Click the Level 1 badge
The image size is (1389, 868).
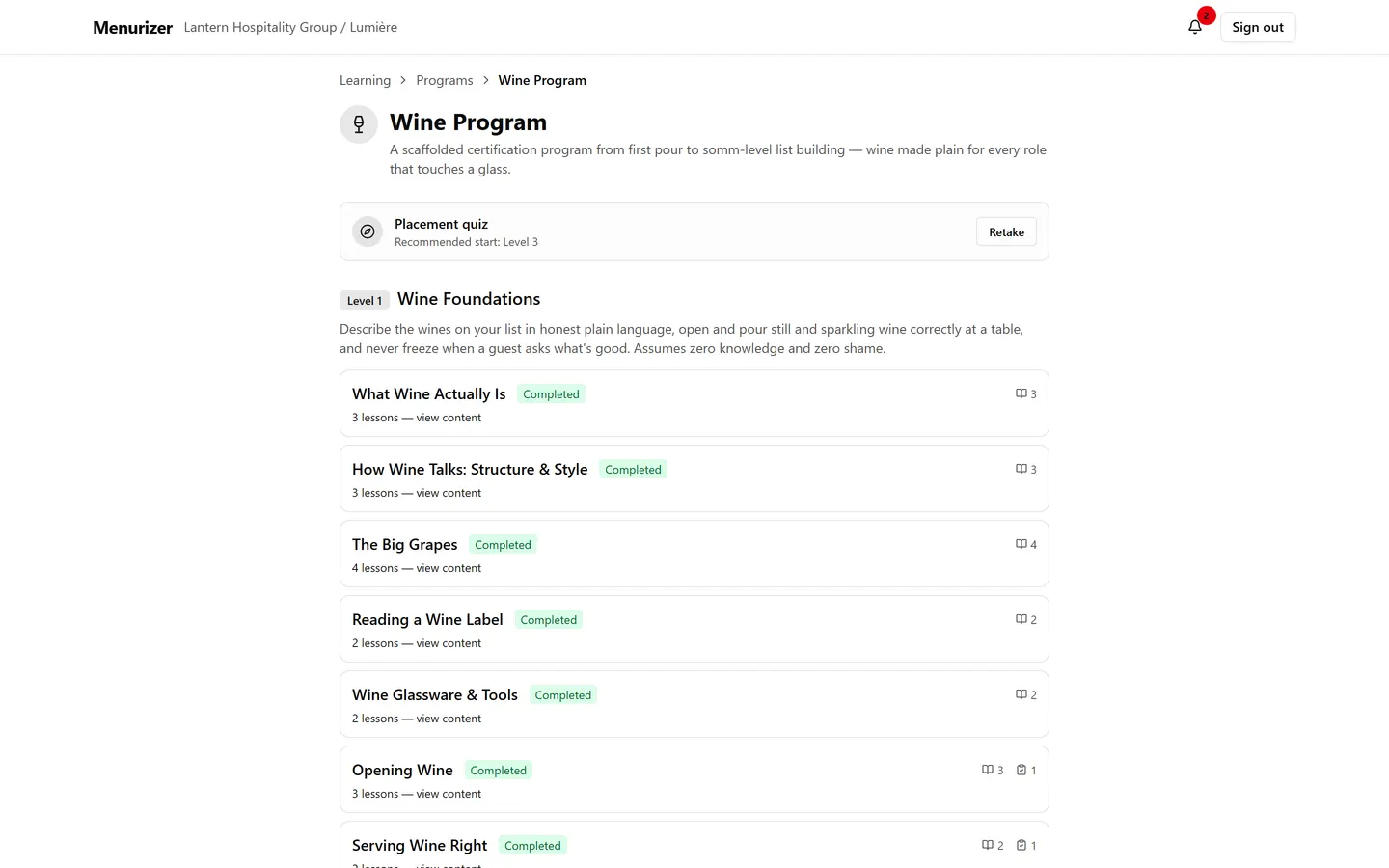pos(365,300)
